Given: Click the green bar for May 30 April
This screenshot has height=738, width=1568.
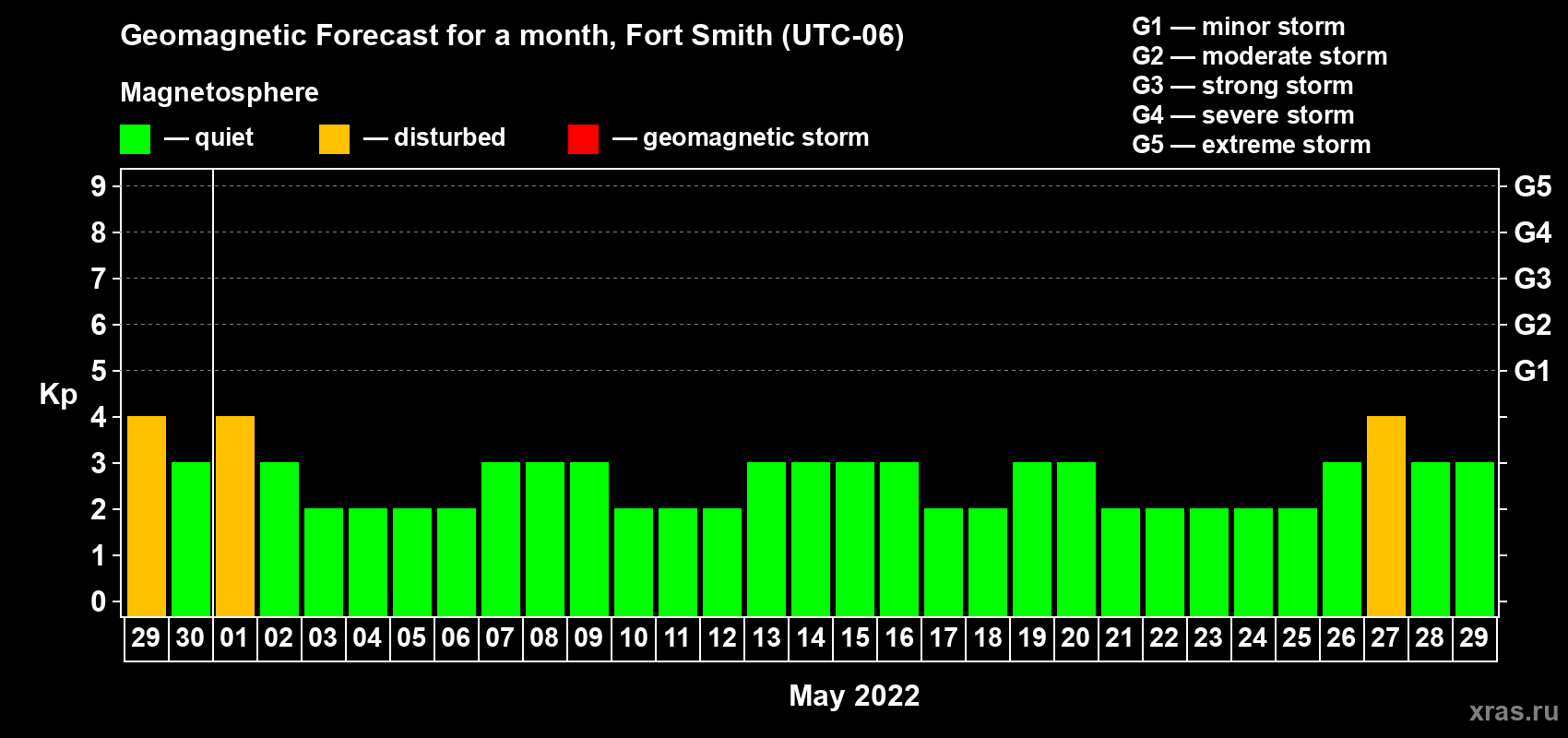Looking at the screenshot, I should pyautogui.click(x=191, y=539).
